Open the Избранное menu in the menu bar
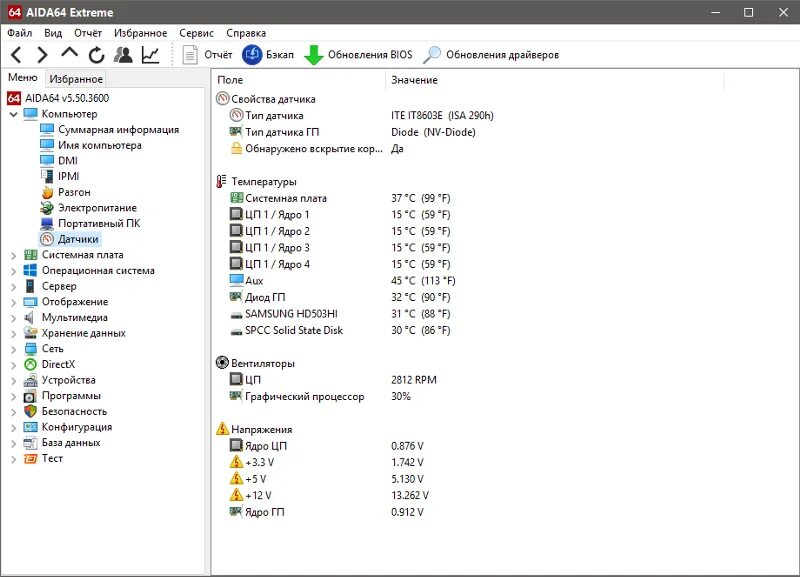Image resolution: width=800 pixels, height=577 pixels. click(140, 33)
